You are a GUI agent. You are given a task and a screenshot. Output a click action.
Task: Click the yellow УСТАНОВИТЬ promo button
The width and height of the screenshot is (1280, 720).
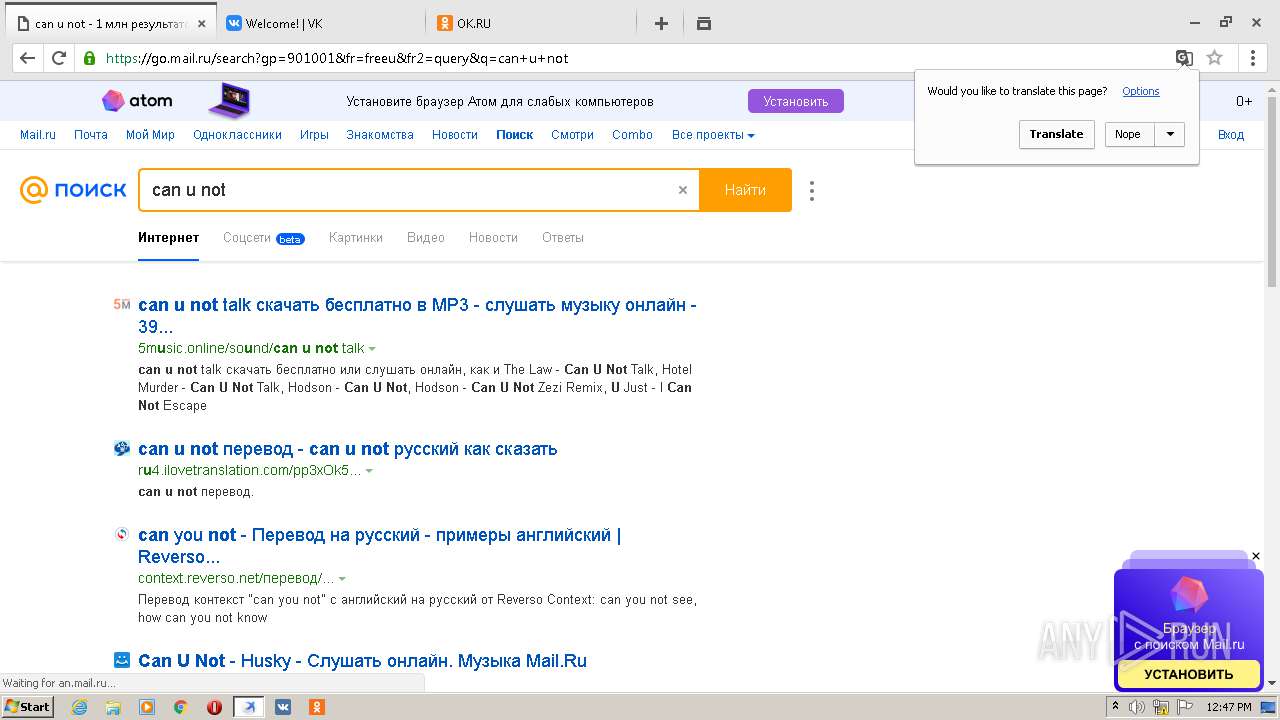(x=1188, y=674)
